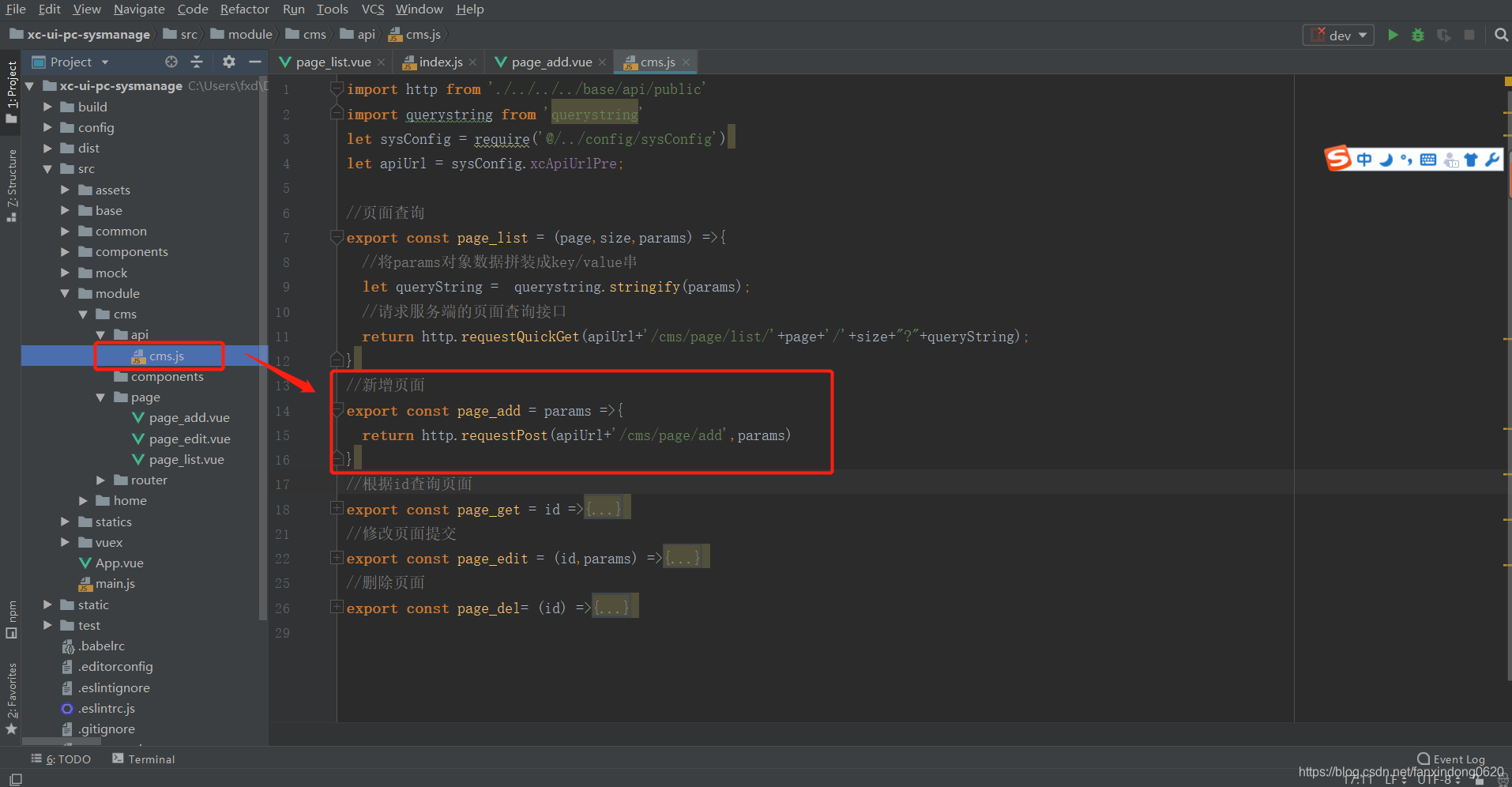Collapse the src folder

pos(47,168)
